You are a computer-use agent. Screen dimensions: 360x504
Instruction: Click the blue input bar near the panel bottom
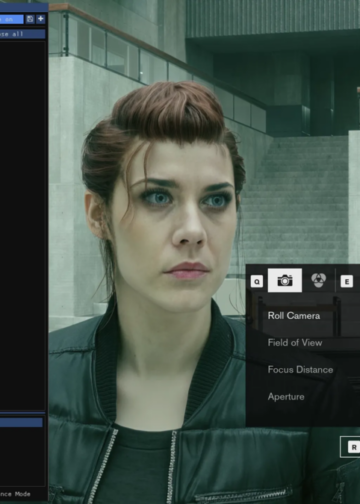(21, 423)
